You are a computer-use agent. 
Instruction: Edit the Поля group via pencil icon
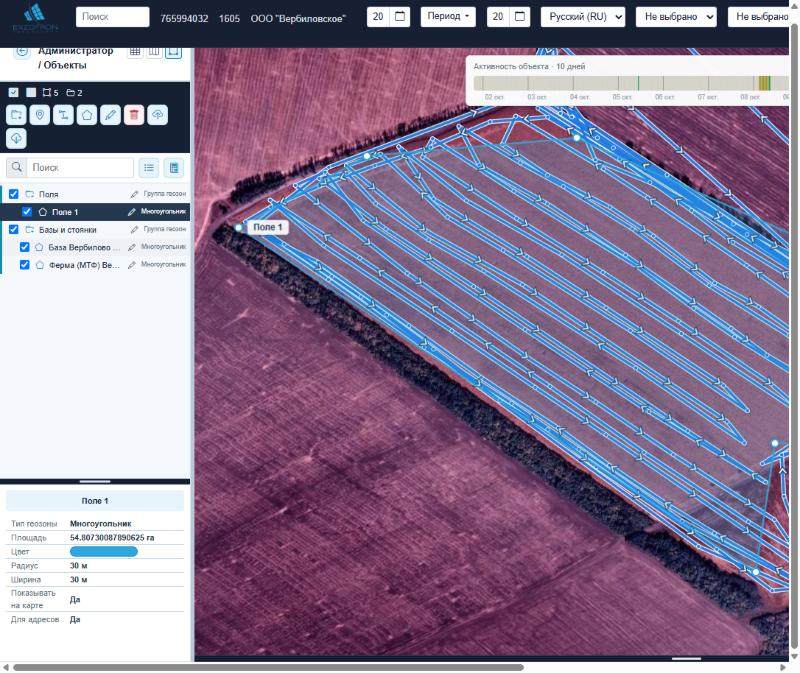(134, 194)
